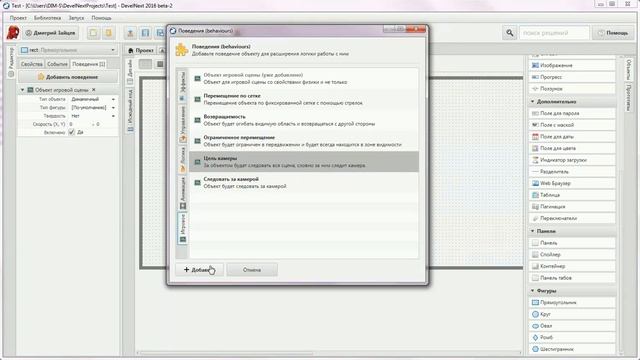
Task: Select the Поле с маской component
Action: click(x=572, y=125)
